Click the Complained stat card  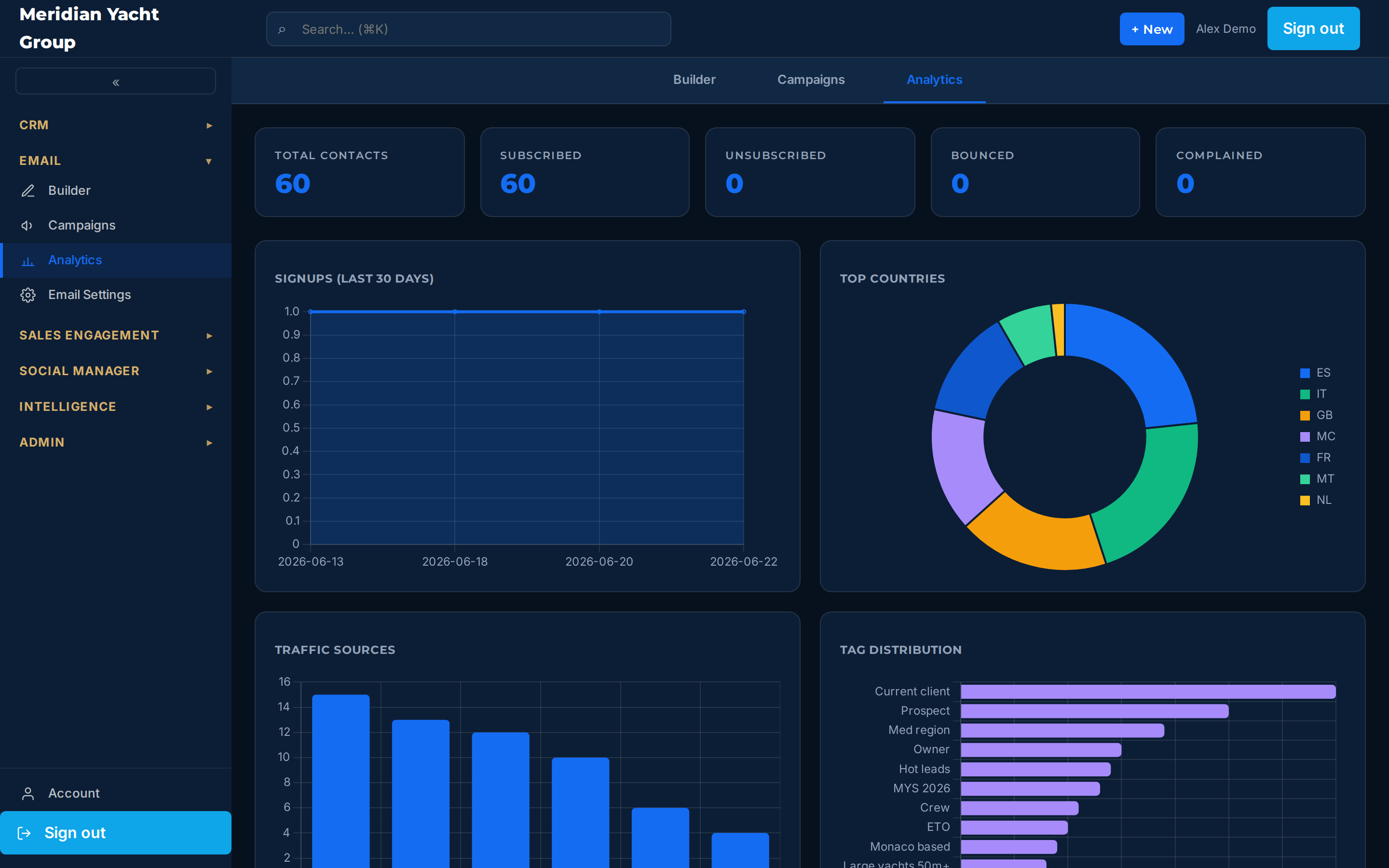coord(1260,172)
